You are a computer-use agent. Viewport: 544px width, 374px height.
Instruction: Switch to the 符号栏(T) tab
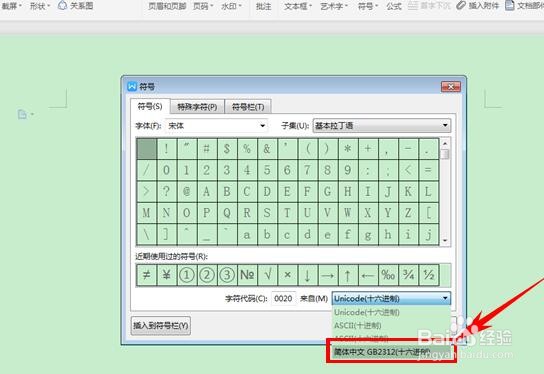pos(248,107)
